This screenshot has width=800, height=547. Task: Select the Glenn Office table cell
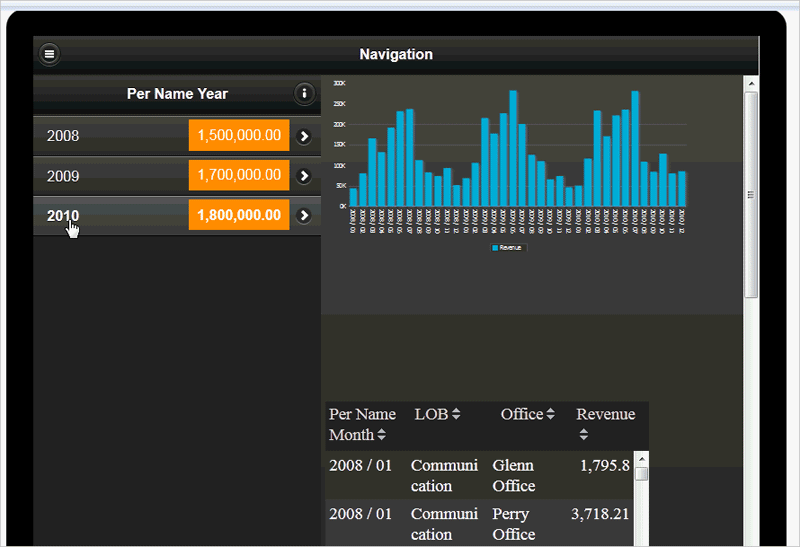point(514,475)
